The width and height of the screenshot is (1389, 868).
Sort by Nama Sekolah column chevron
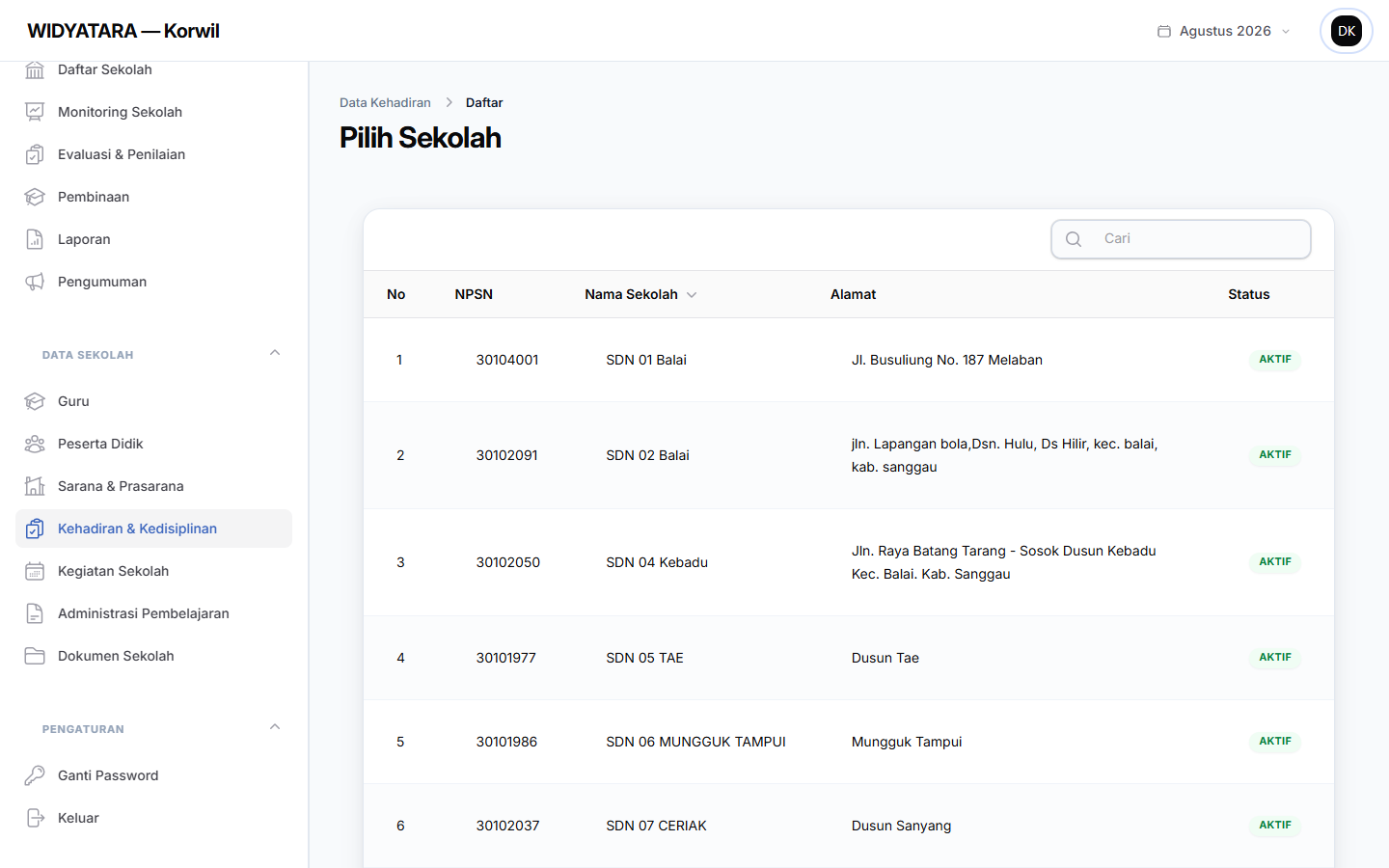pyautogui.click(x=692, y=295)
